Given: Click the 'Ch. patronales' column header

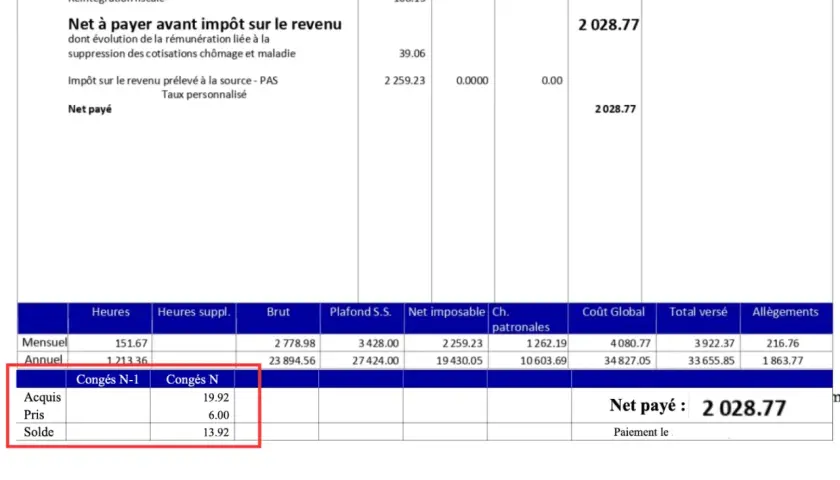Looking at the screenshot, I should point(521,319).
